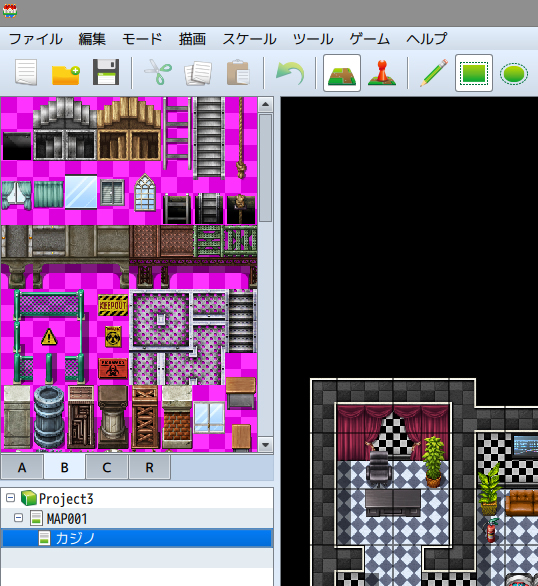This screenshot has height=586, width=538.
Task: Undo with the green arrow icon
Action: pos(290,73)
